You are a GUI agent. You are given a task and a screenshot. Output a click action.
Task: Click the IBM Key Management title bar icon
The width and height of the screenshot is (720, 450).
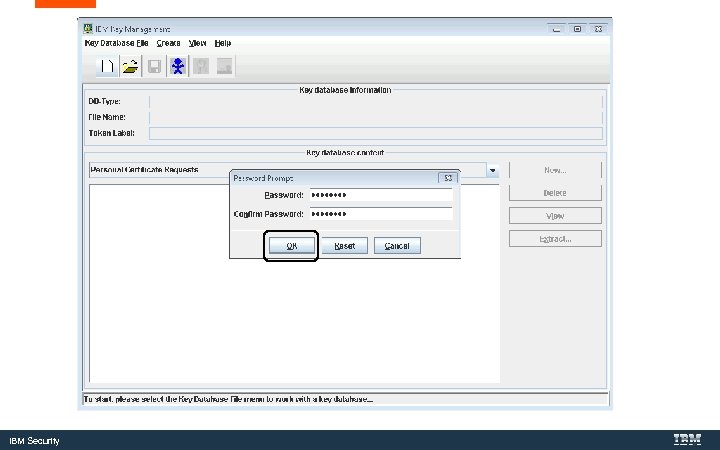(x=88, y=28)
